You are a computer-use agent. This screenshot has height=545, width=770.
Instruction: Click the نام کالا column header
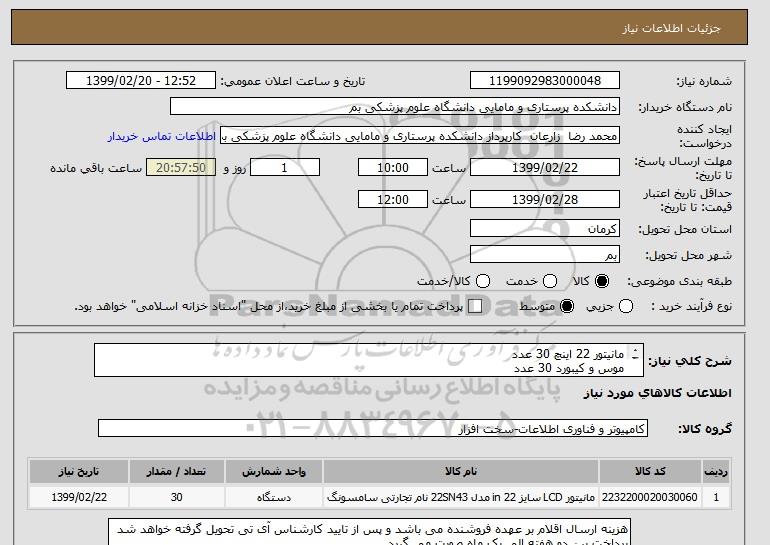click(x=461, y=471)
